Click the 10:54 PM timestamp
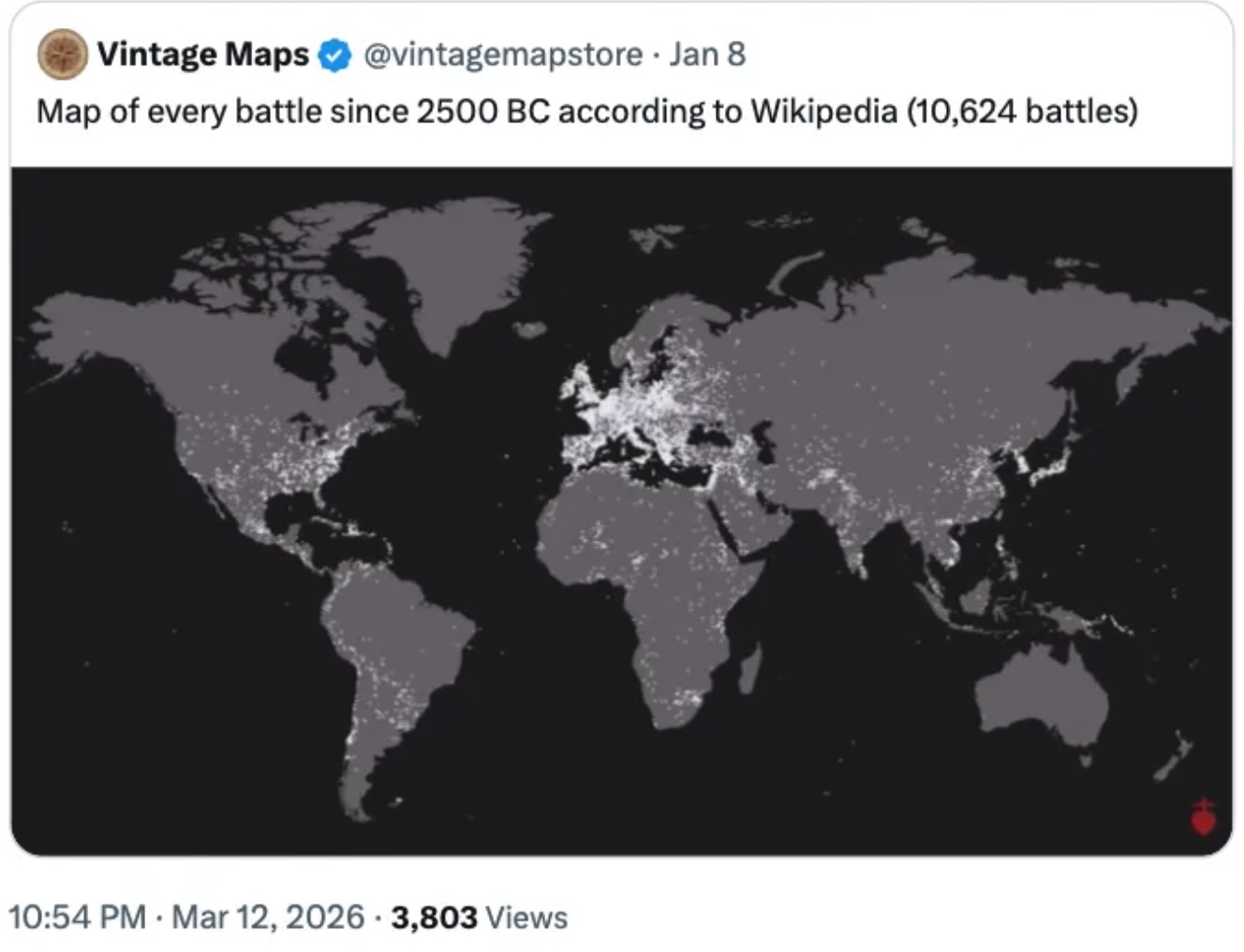Viewport: 1244px width, 952px height. tap(77, 916)
